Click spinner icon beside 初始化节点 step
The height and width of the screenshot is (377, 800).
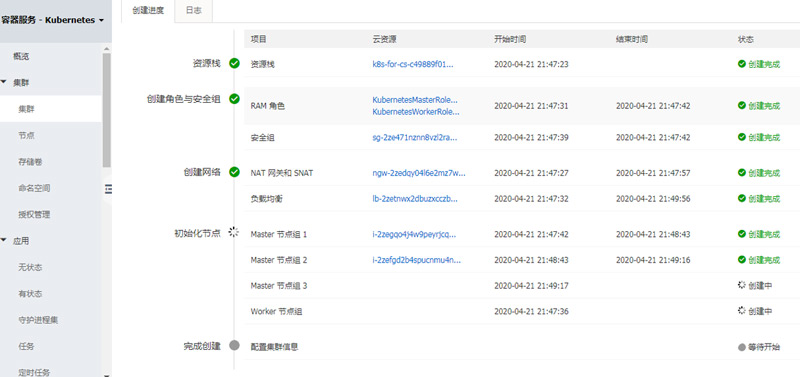pyautogui.click(x=233, y=233)
